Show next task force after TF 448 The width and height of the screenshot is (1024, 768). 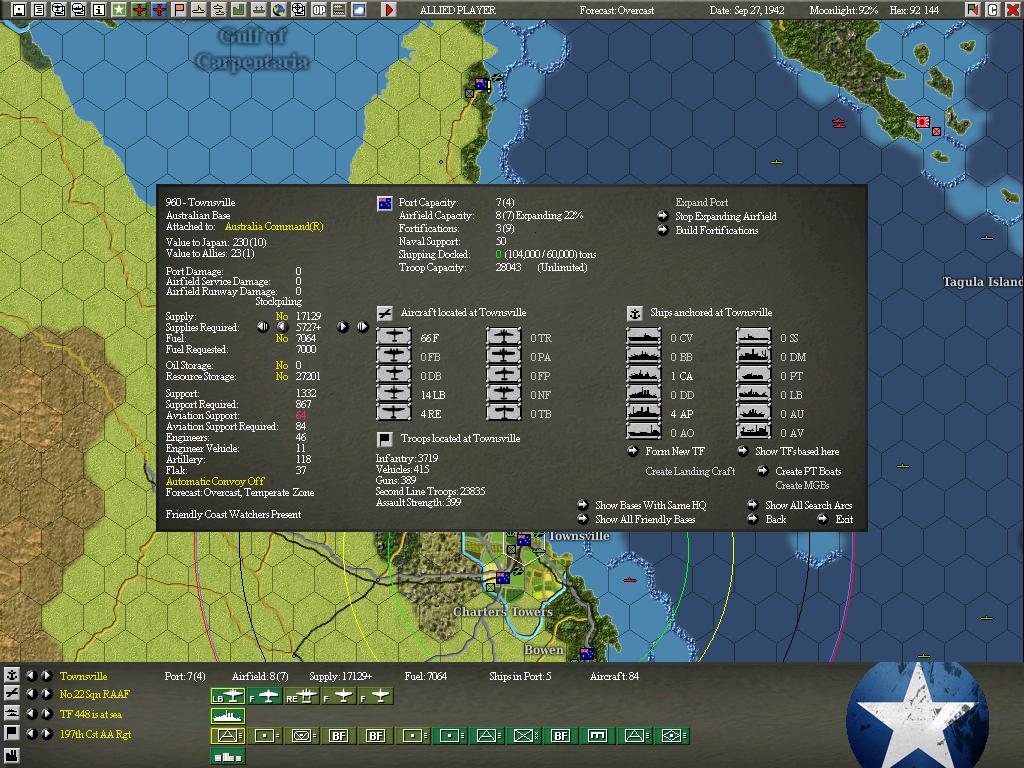coord(47,714)
